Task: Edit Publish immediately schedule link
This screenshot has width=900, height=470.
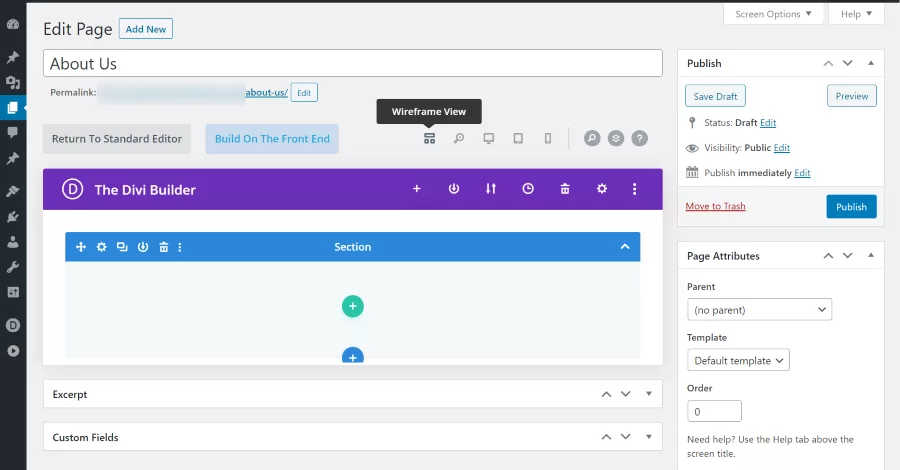Action: click(802, 173)
